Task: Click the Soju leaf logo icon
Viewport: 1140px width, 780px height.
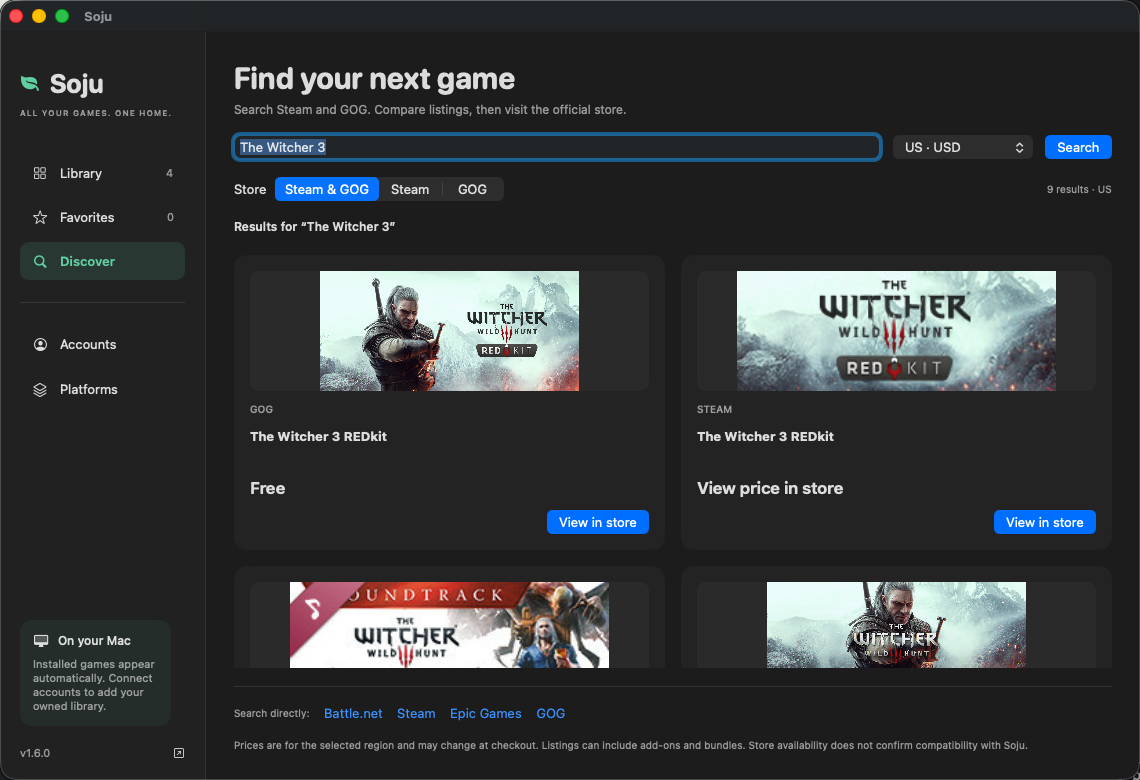Action: coord(30,84)
